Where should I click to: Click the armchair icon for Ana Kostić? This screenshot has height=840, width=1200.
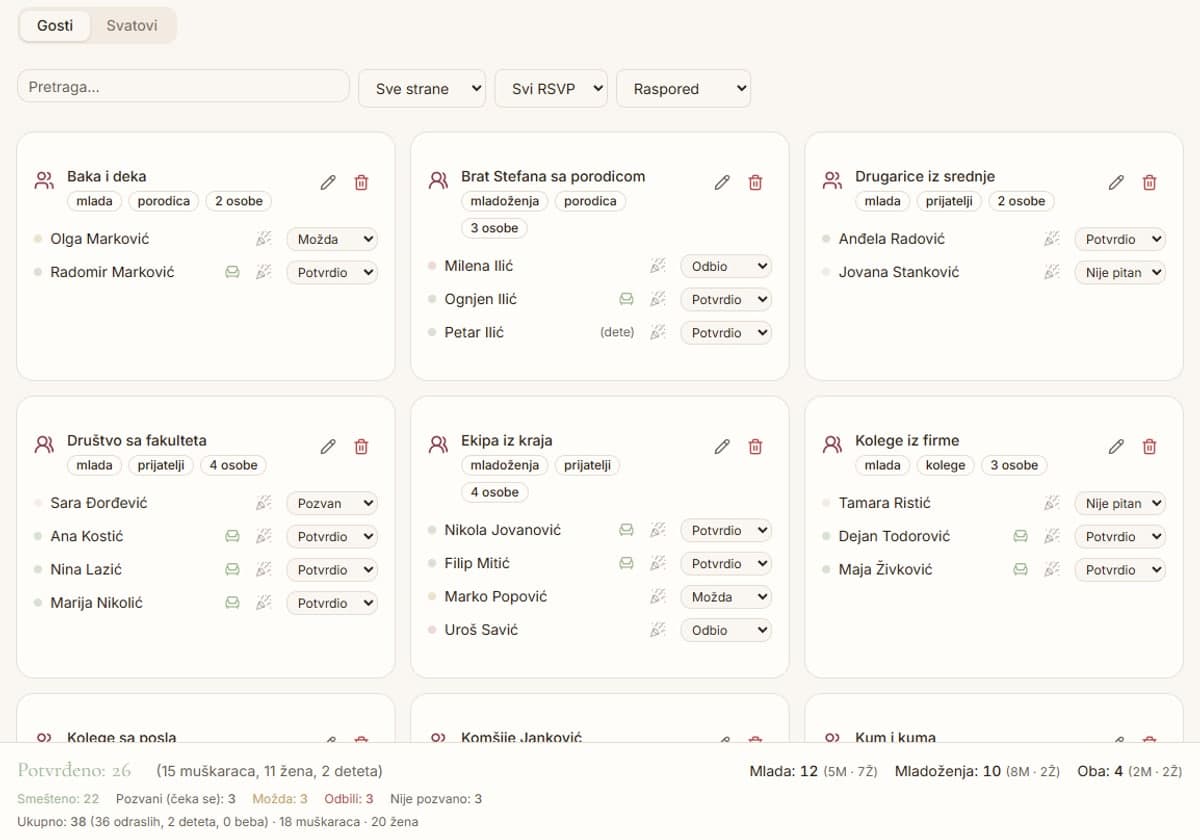pyautogui.click(x=232, y=536)
